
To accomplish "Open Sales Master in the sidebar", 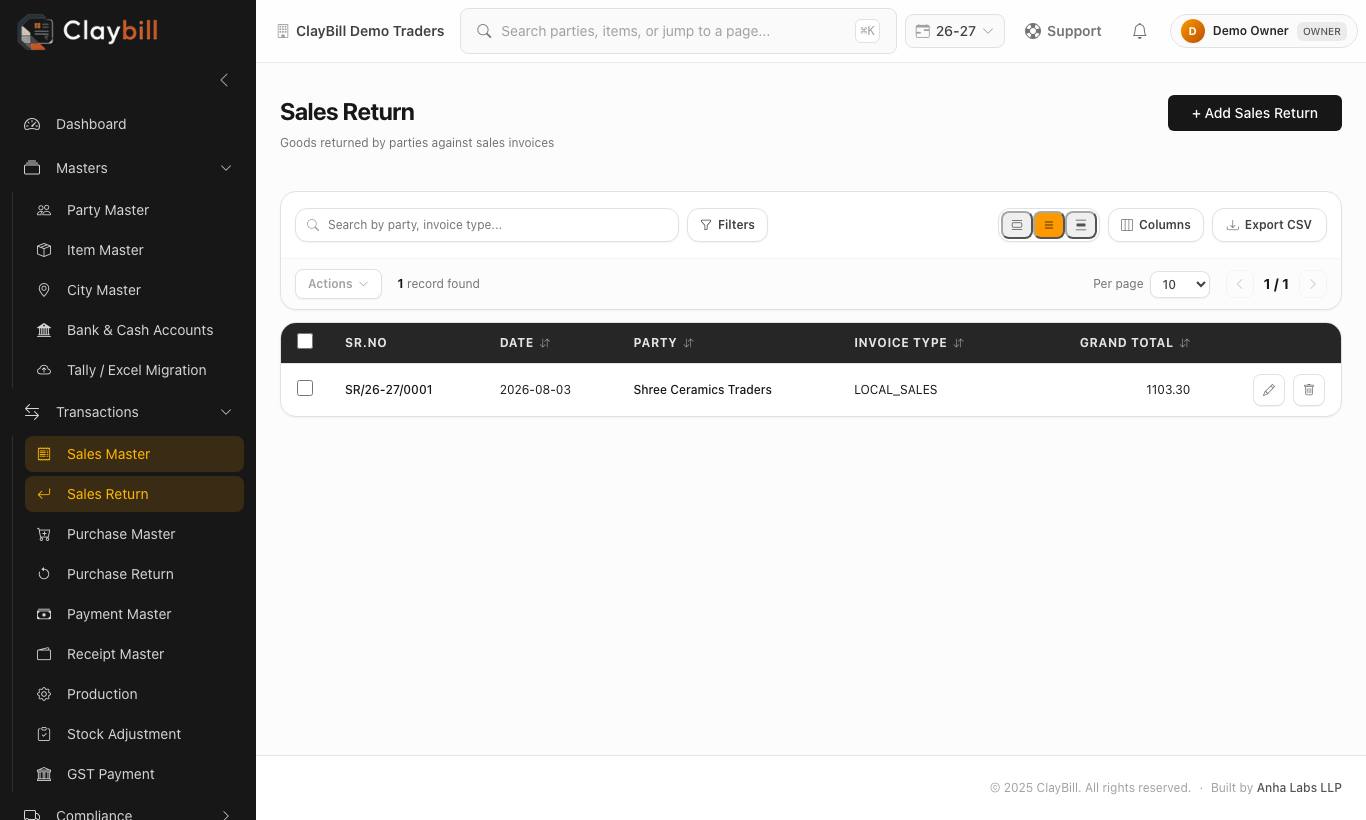I will tap(134, 454).
